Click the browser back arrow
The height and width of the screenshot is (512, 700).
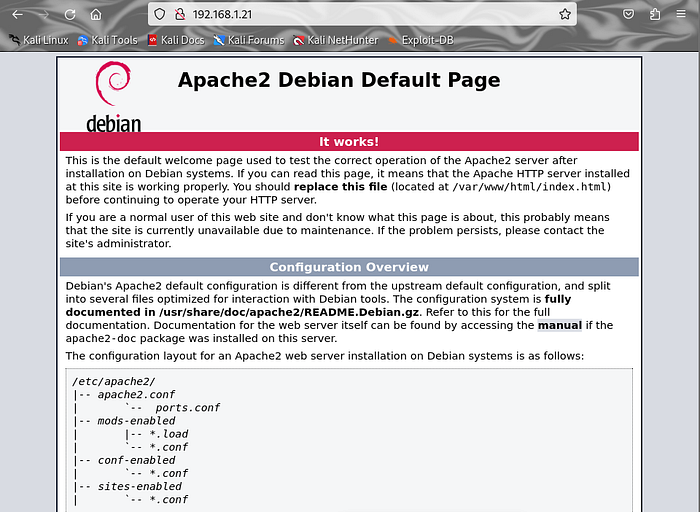coord(17,15)
